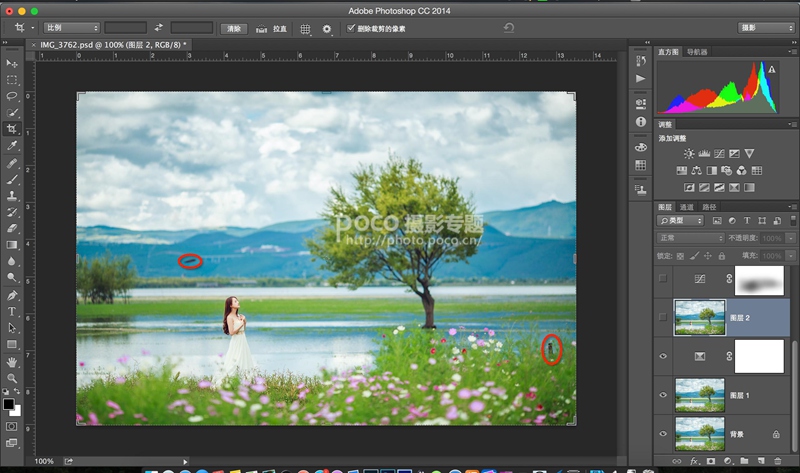Select the Zoom tool in the toolbar

(x=12, y=378)
